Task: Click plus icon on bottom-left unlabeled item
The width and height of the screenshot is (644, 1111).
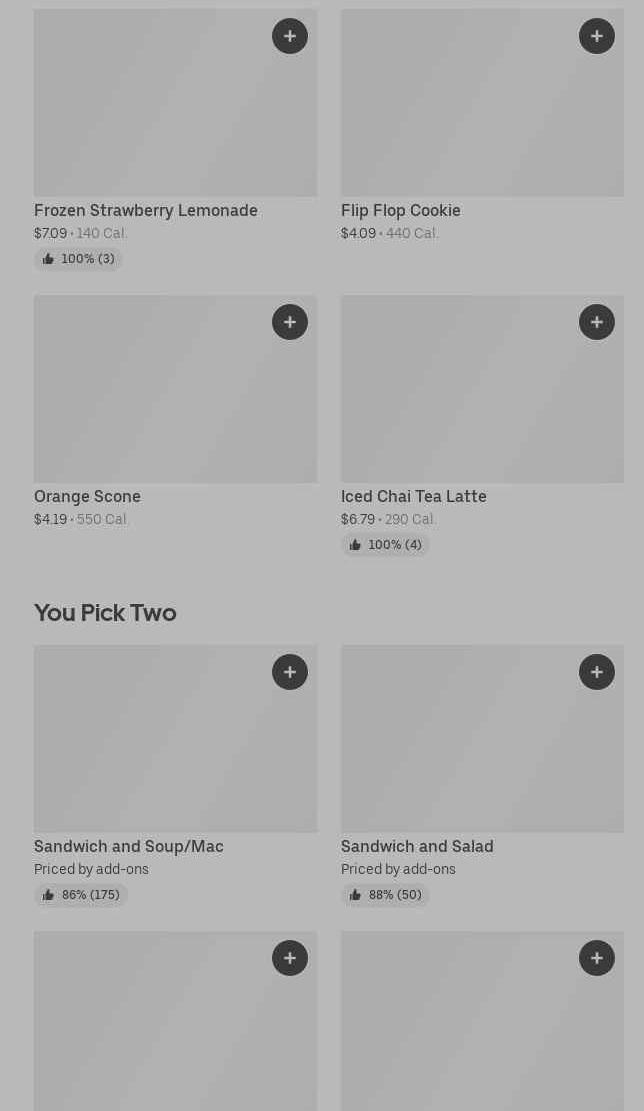Action: pos(290,958)
